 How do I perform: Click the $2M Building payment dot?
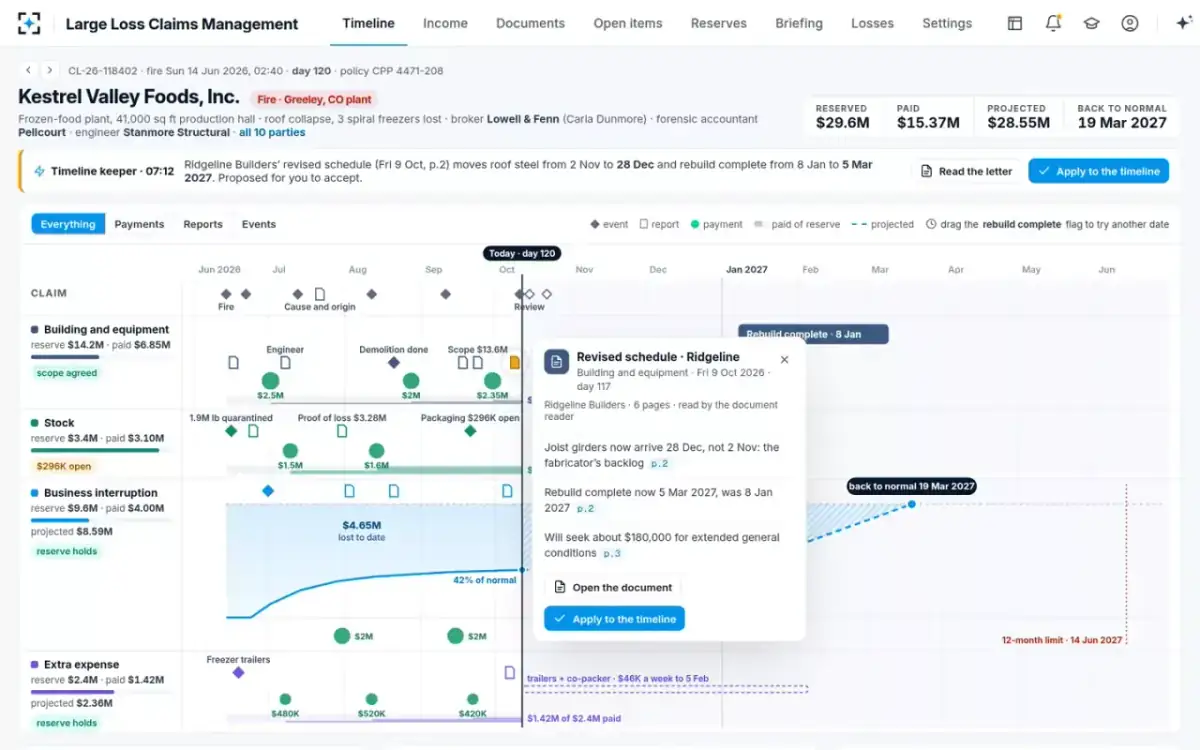pos(411,381)
